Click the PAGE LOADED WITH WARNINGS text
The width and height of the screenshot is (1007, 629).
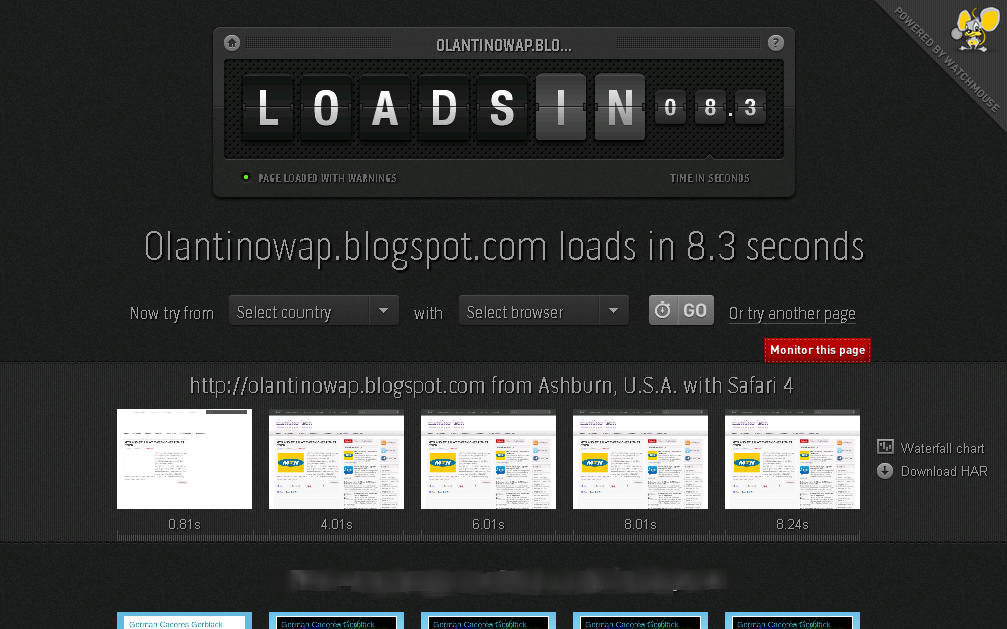pyautogui.click(x=327, y=178)
